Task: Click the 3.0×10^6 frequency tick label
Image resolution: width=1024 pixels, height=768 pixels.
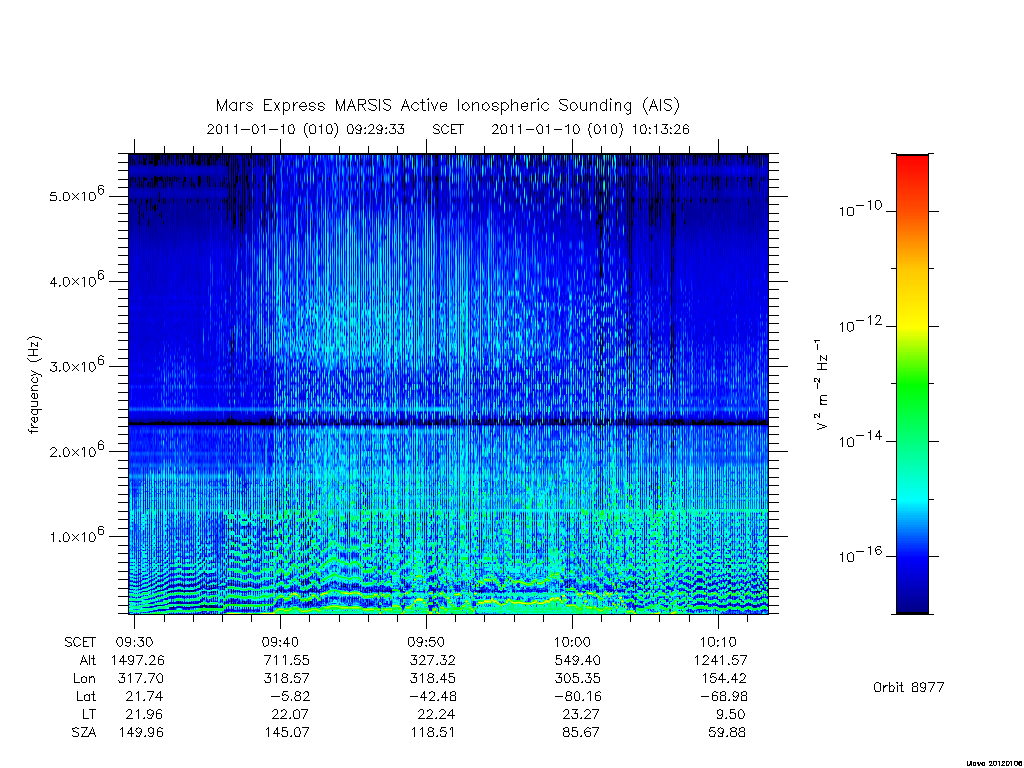Action: (76, 364)
